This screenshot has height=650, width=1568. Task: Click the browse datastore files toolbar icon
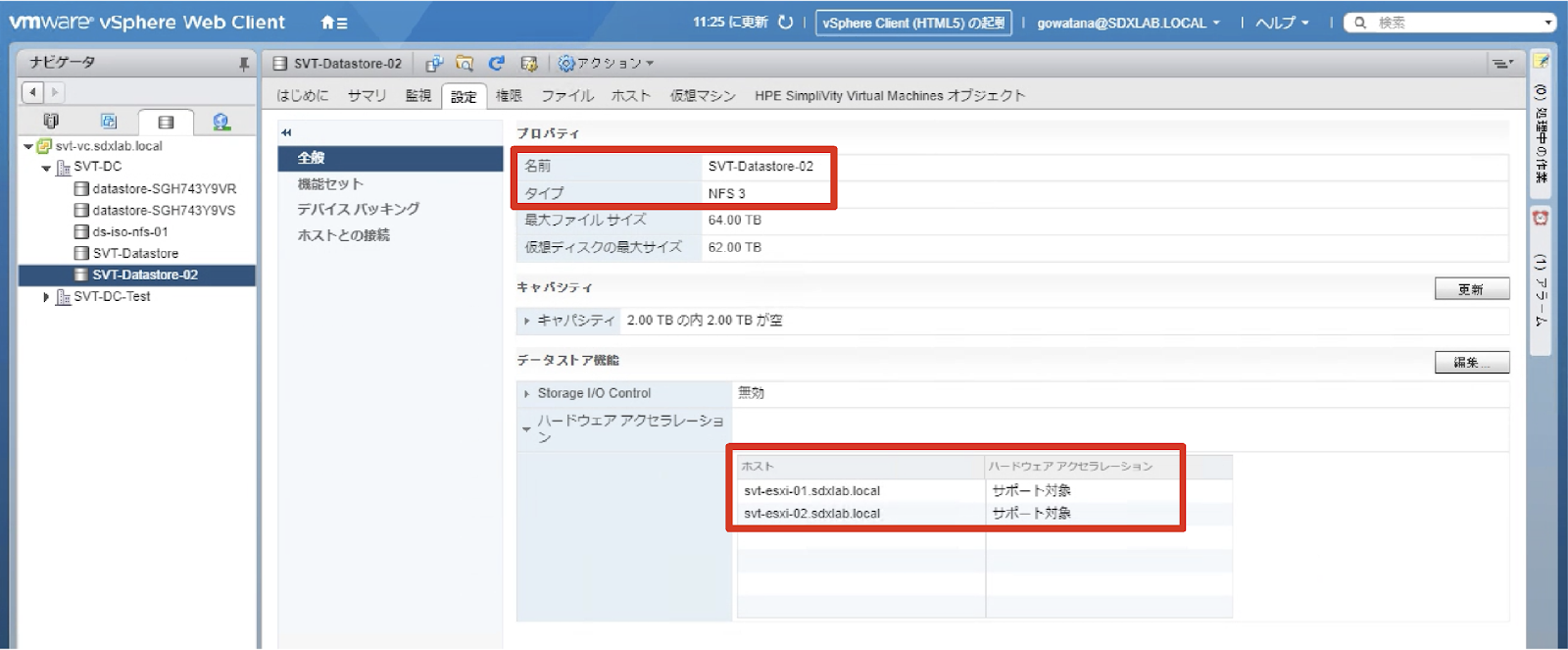point(465,64)
